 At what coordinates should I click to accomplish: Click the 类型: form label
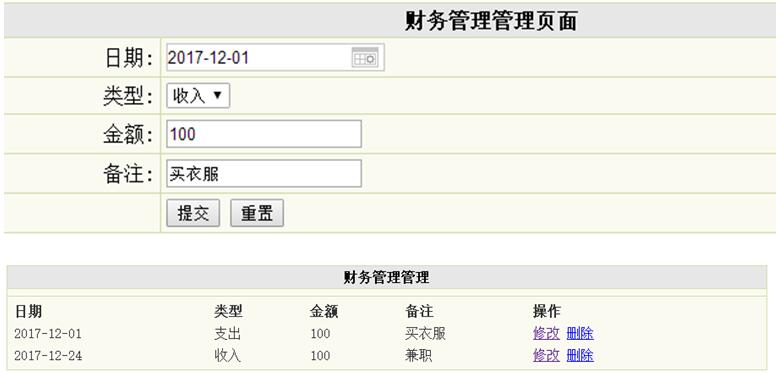coord(129,96)
